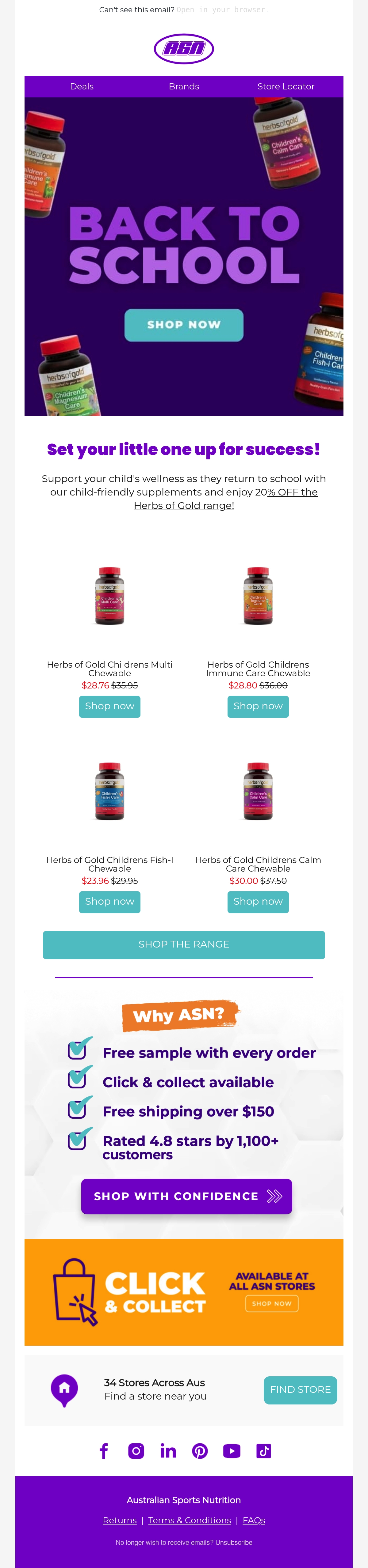This screenshot has height=1568, width=368.
Task: Click the SHOP THE RANGE button
Action: point(184,944)
